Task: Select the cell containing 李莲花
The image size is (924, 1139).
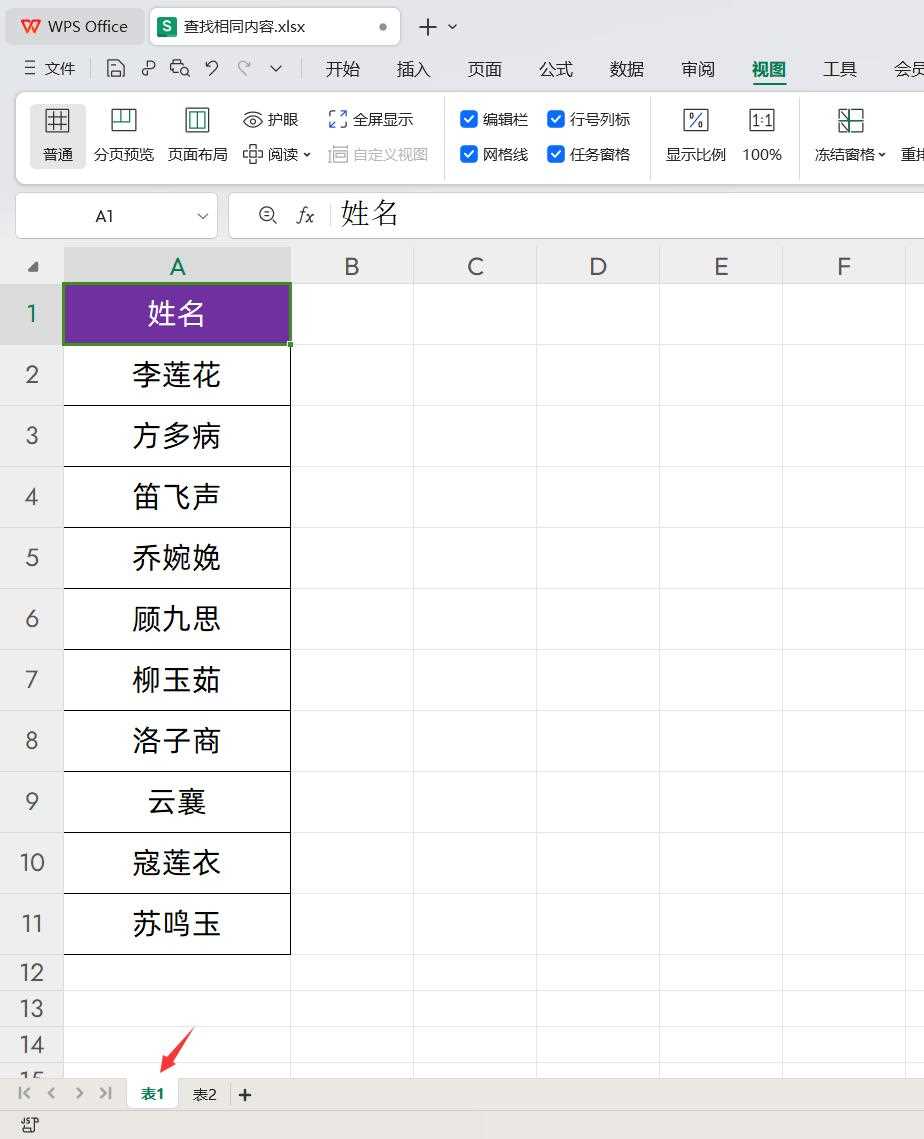Action: [177, 375]
